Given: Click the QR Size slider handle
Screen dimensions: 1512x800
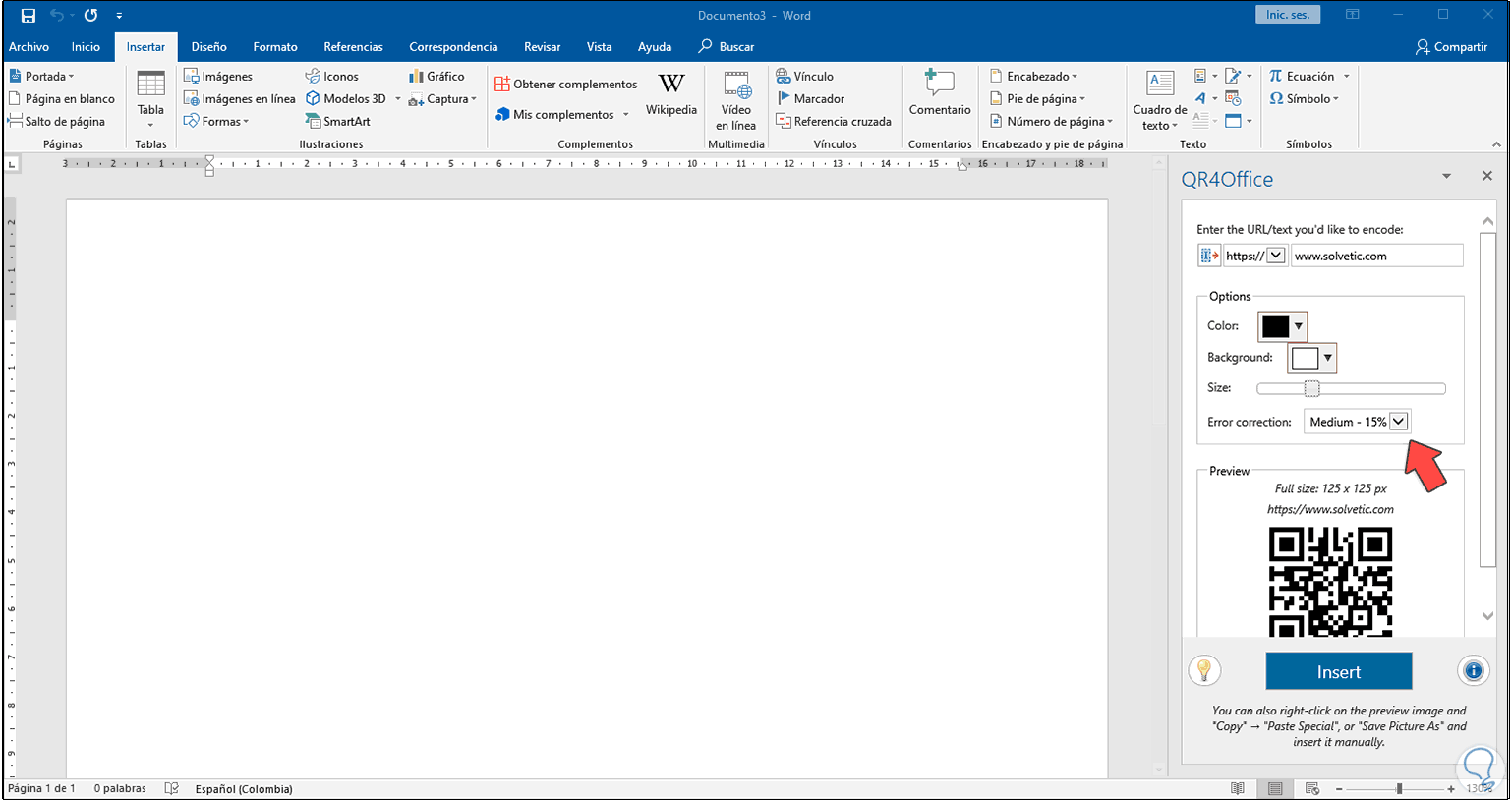Looking at the screenshot, I should [1311, 388].
